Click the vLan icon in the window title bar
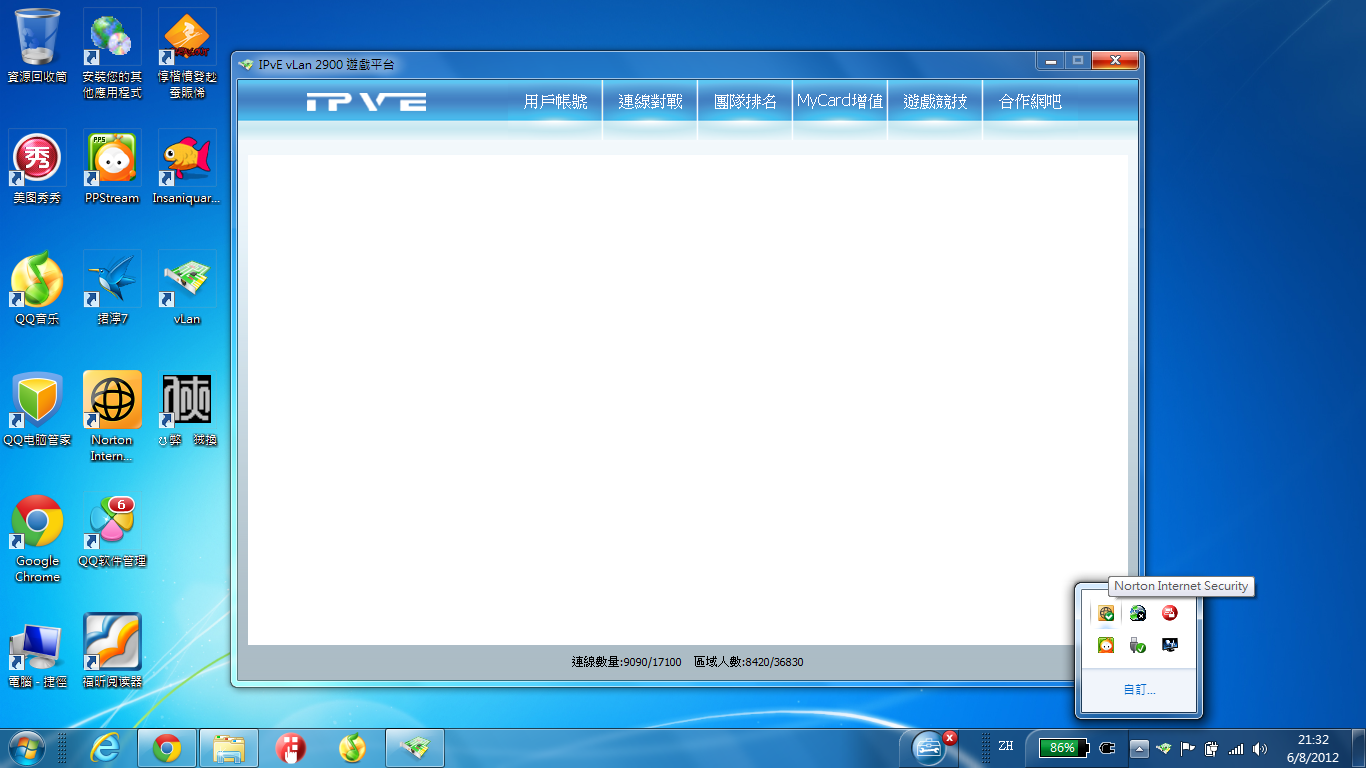Image resolution: width=1366 pixels, height=768 pixels. point(246,64)
